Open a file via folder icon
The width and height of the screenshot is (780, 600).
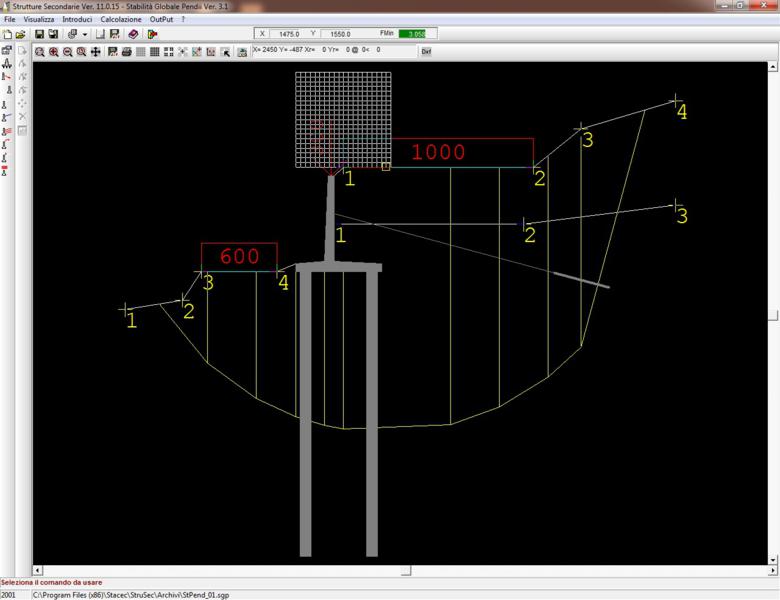[20, 34]
